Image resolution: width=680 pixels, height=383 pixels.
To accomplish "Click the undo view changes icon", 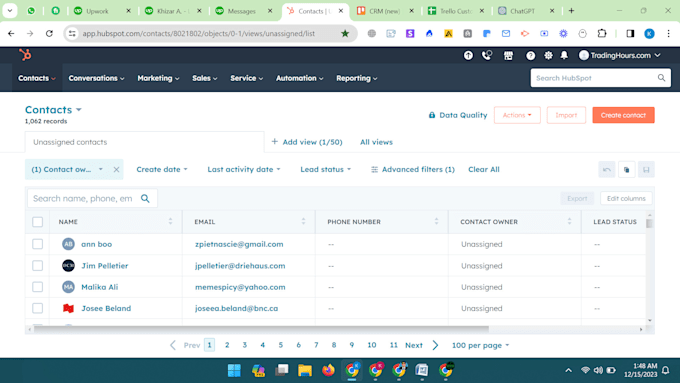I will [607, 170].
